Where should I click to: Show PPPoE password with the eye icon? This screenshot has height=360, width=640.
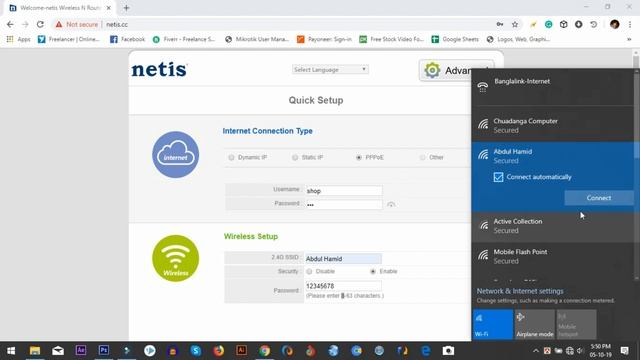(391, 204)
